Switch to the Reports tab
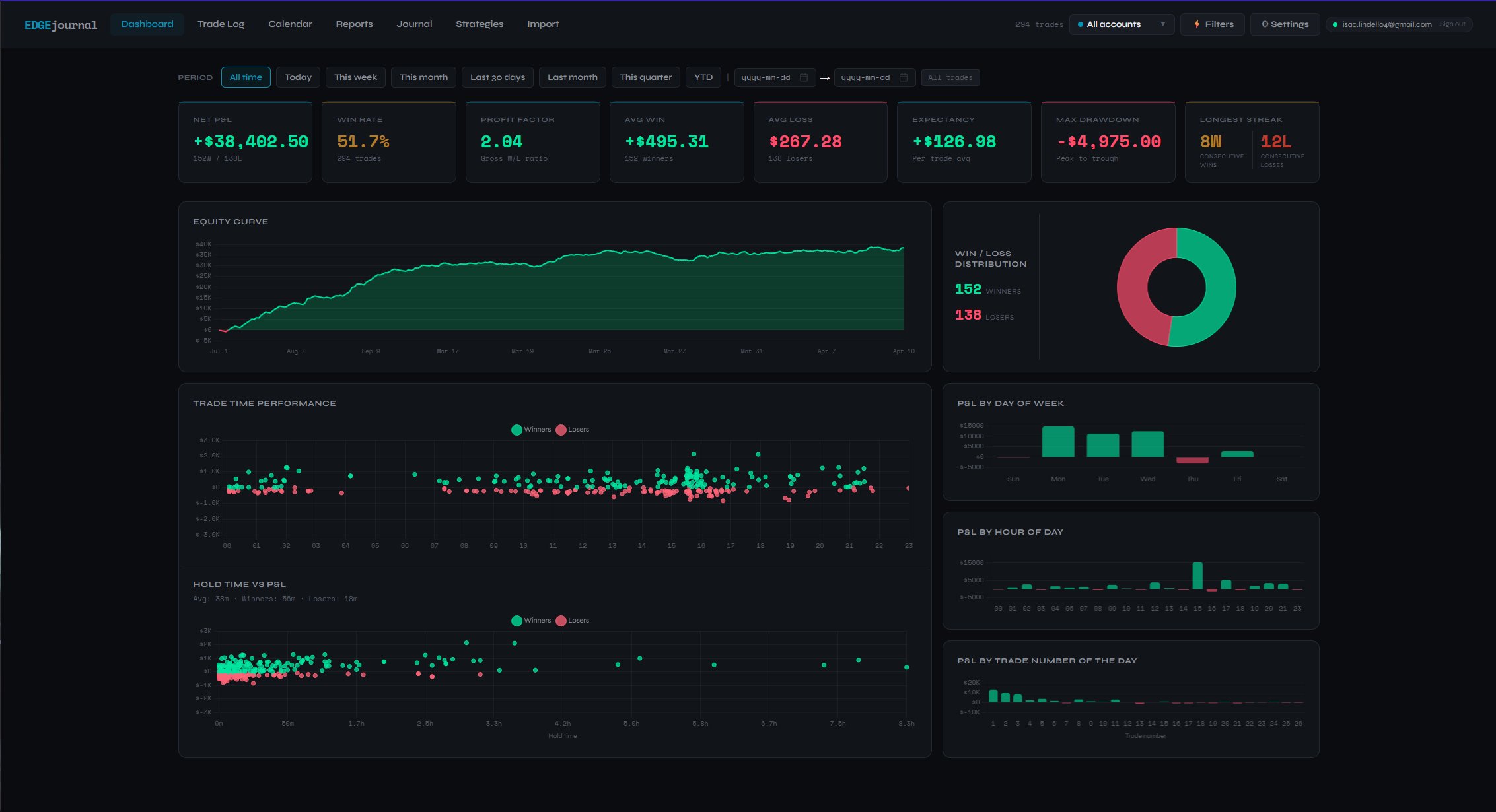The width and height of the screenshot is (1496, 812). click(x=354, y=24)
